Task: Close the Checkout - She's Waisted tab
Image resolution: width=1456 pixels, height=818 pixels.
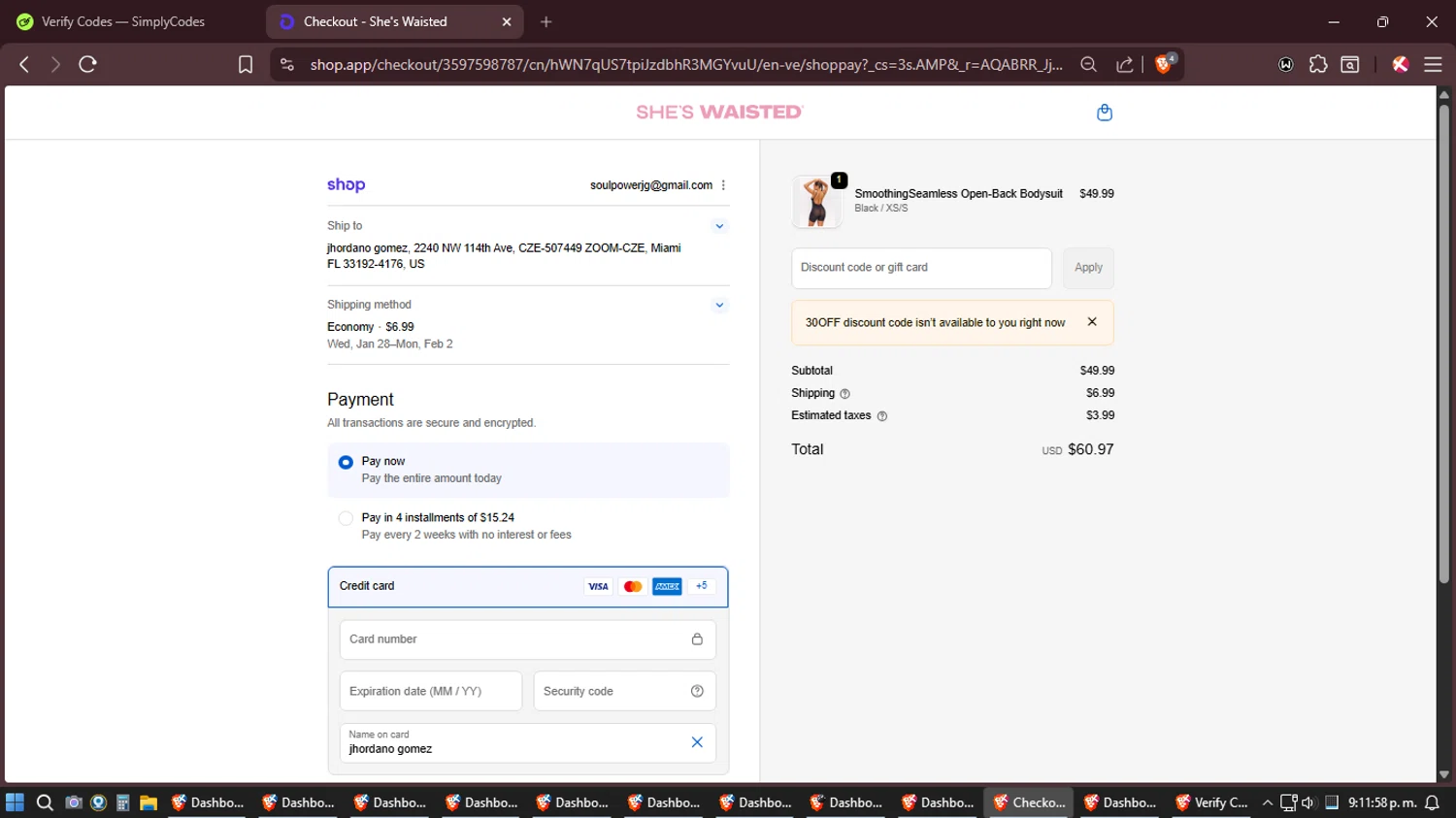Action: coord(507,21)
